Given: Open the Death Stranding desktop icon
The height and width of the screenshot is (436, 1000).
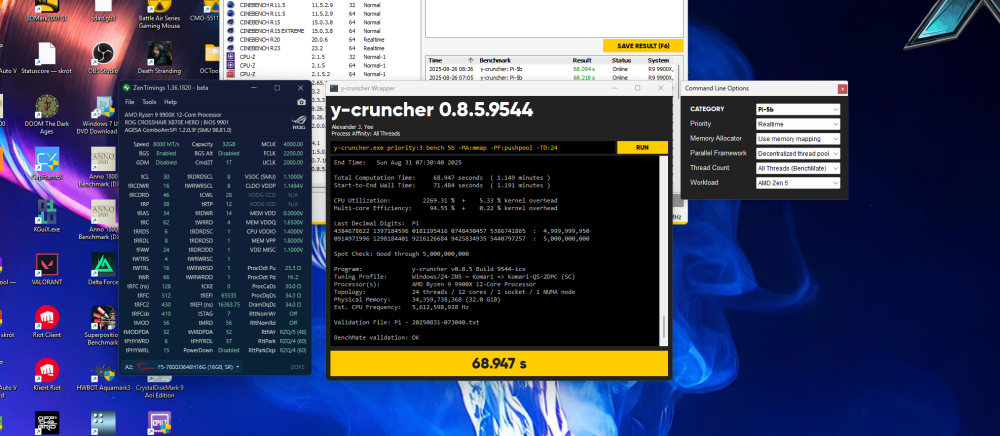Looking at the screenshot, I should (158, 55).
